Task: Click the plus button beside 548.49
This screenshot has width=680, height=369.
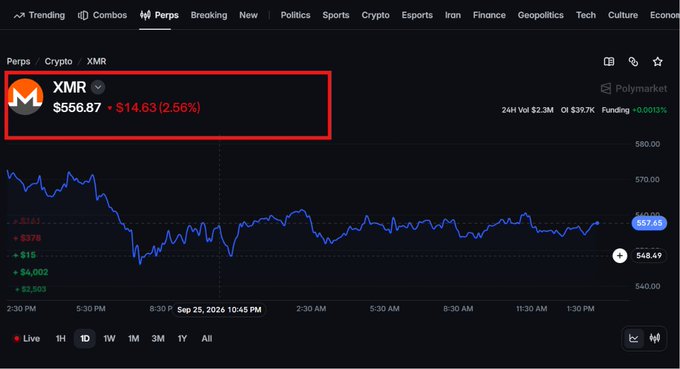Action: (x=620, y=256)
